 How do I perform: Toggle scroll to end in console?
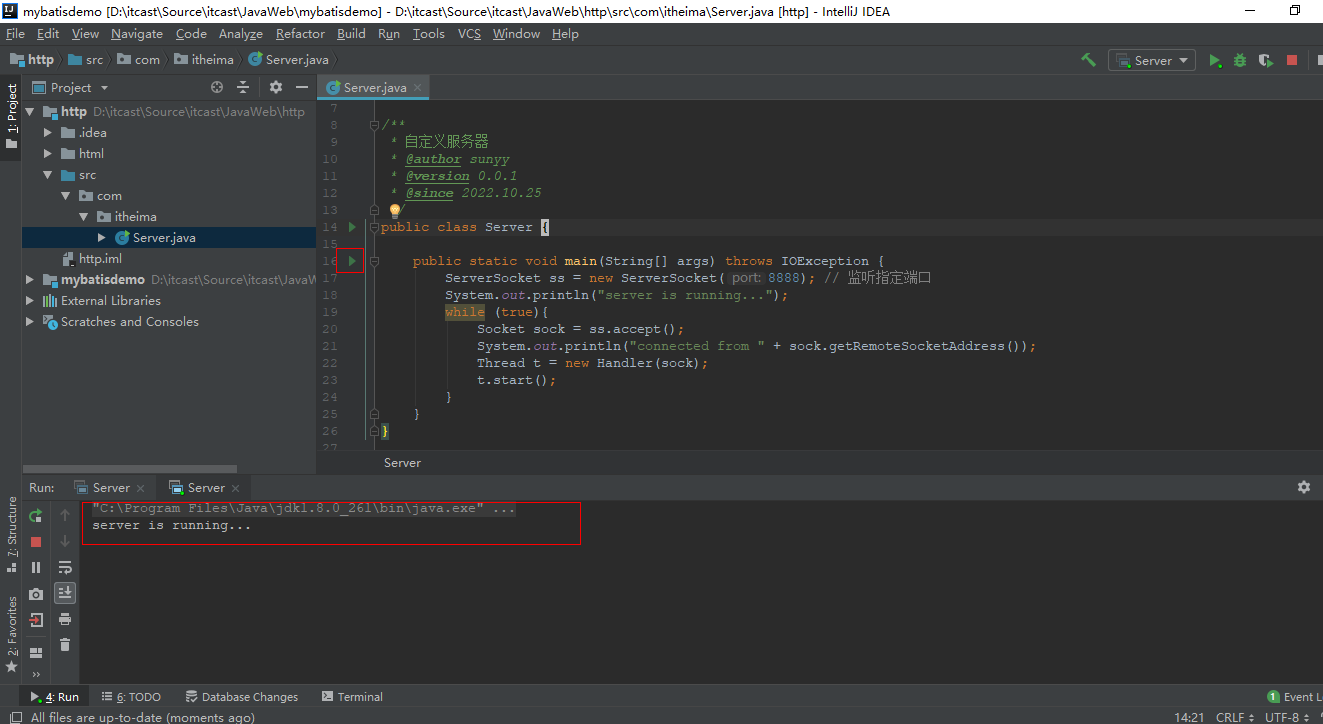[65, 593]
